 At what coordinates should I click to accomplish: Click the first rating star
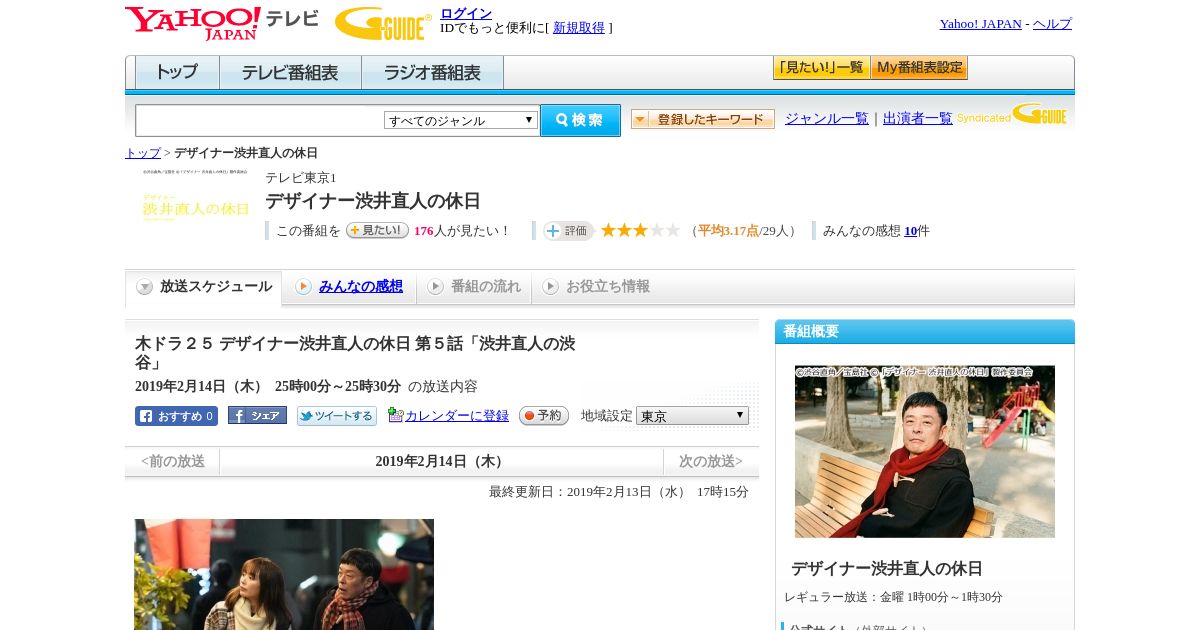pyautogui.click(x=608, y=230)
